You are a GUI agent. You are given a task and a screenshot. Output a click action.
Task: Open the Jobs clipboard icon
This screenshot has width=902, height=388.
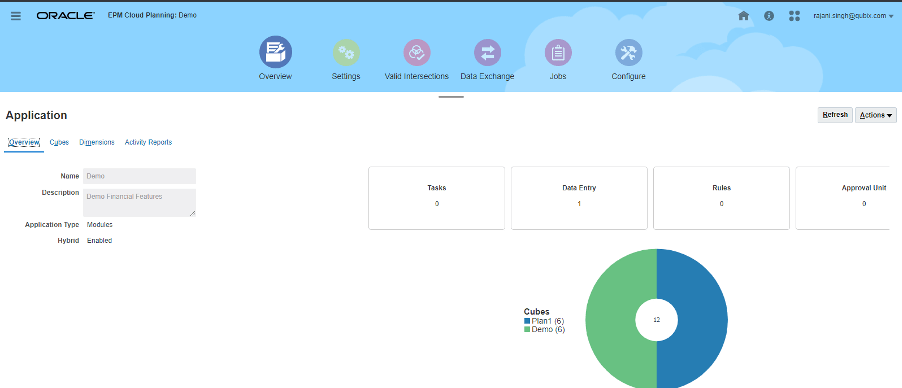coord(558,53)
